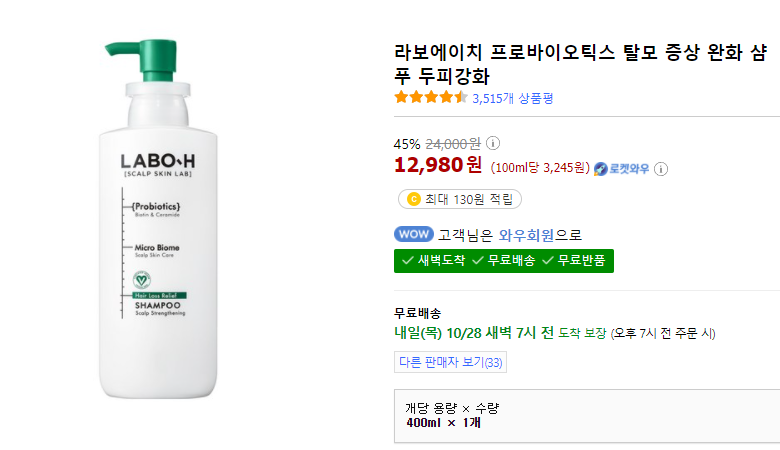Image resolution: width=780 pixels, height=450 pixels.
Task: Click the green 무료배송 checkmark label
Action: (x=504, y=260)
